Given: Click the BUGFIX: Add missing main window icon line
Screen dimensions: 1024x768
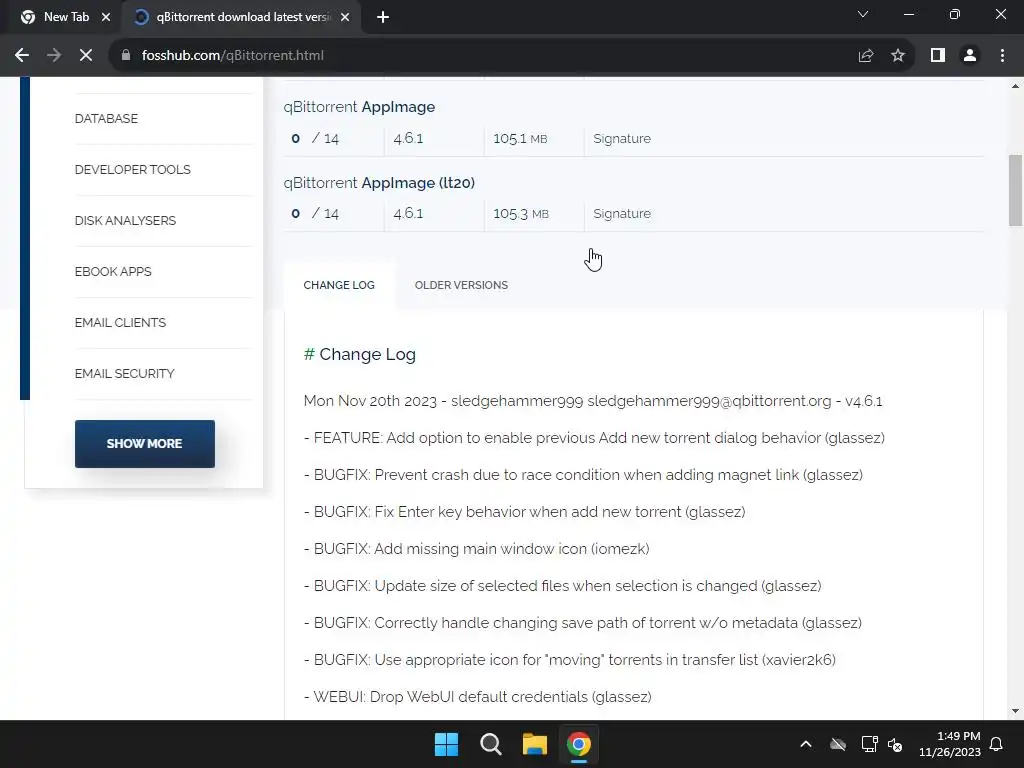Looking at the screenshot, I should pos(477,549).
